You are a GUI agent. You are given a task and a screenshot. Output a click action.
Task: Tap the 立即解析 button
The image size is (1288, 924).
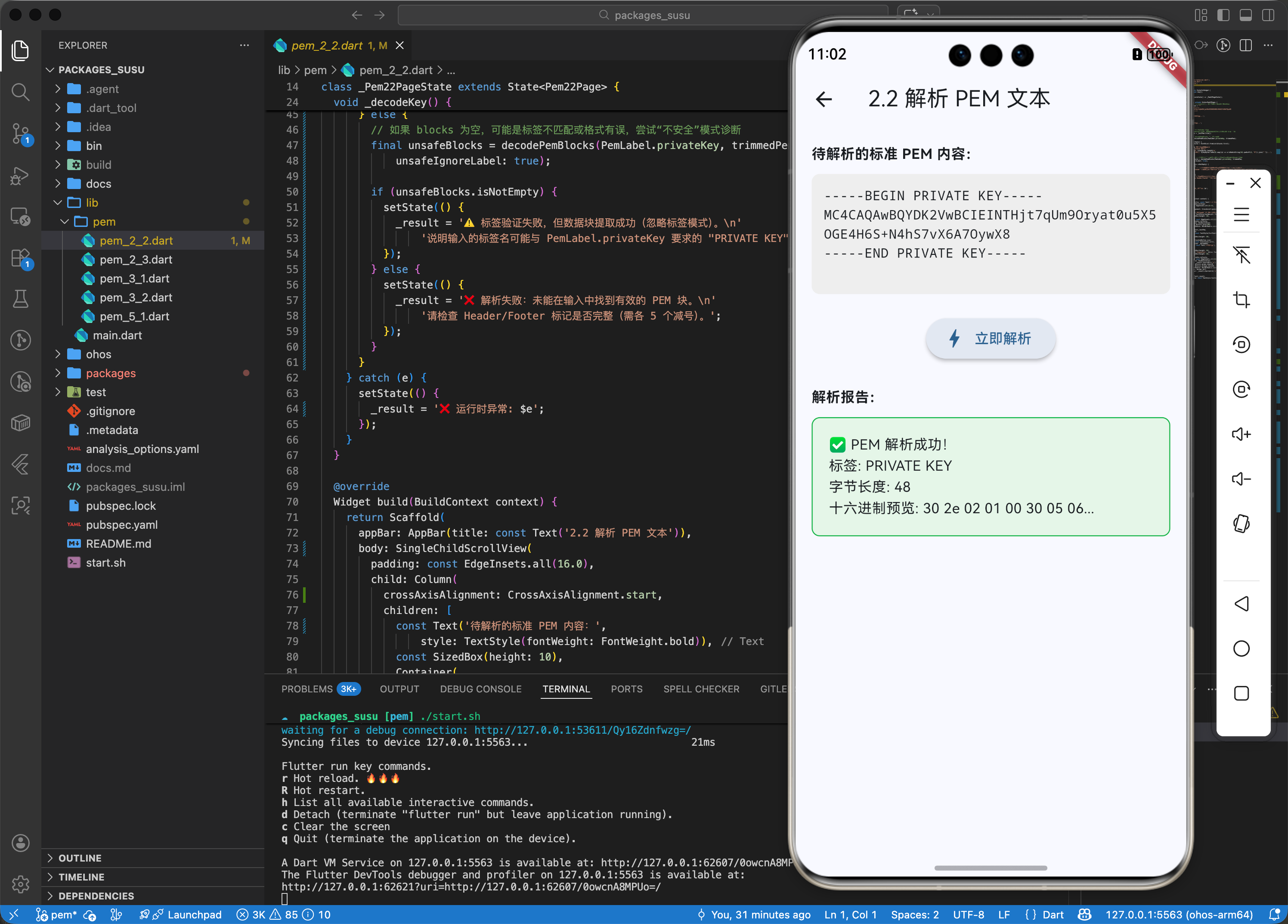pyautogui.click(x=991, y=339)
